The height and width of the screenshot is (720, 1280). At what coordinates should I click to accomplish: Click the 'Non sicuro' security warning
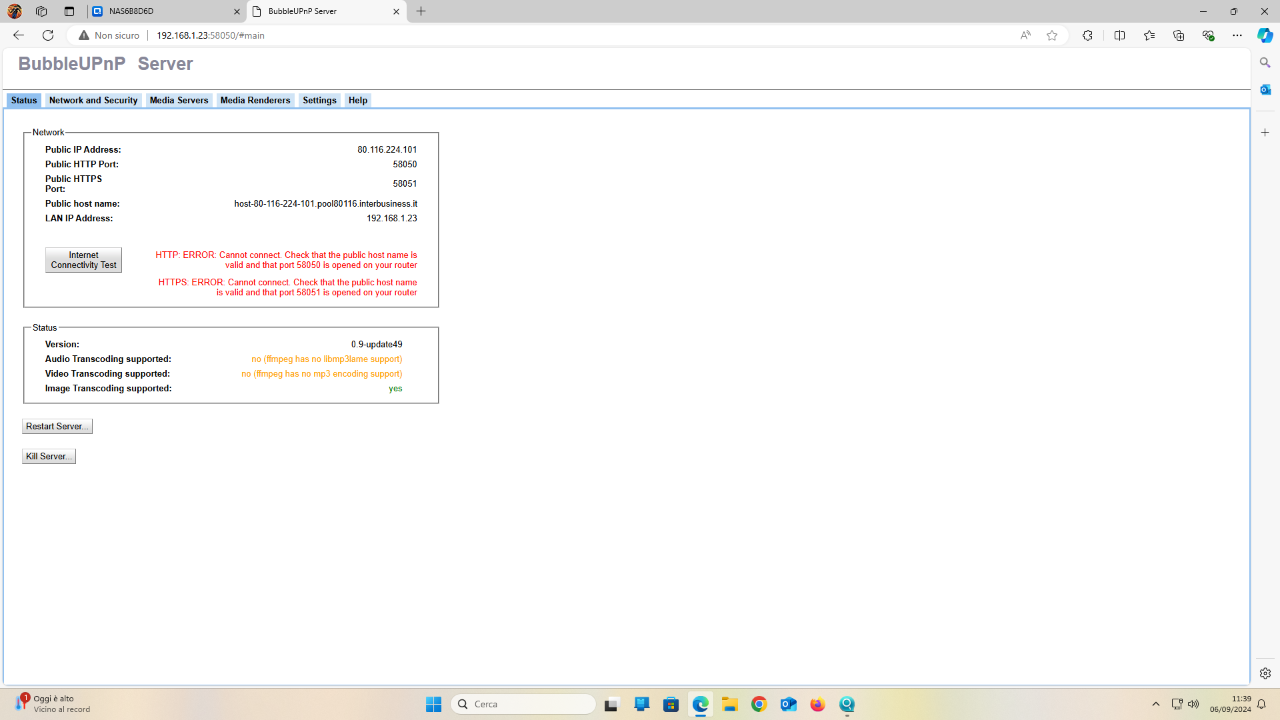coord(109,35)
